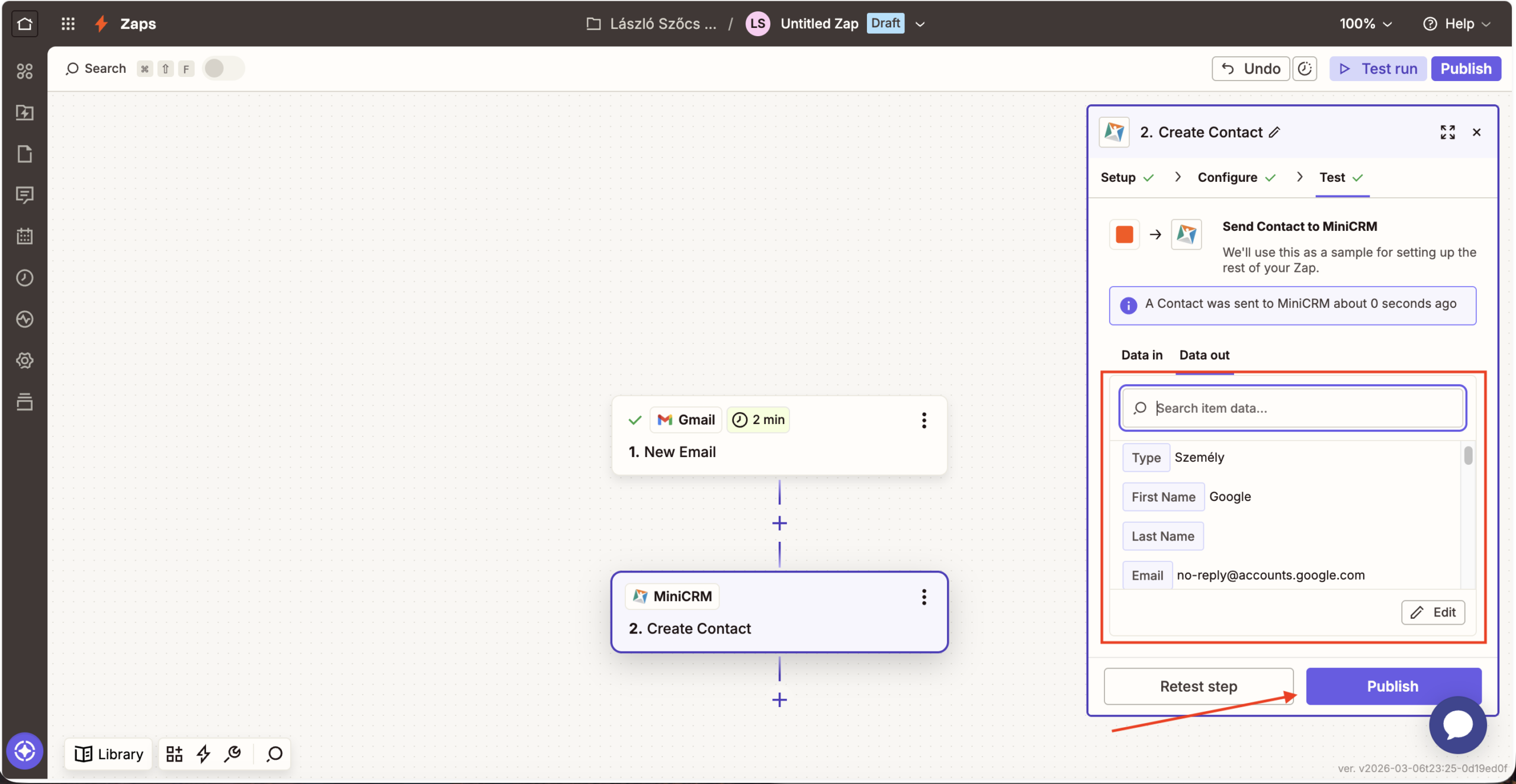Go to the Configure tab

pyautogui.click(x=1227, y=178)
